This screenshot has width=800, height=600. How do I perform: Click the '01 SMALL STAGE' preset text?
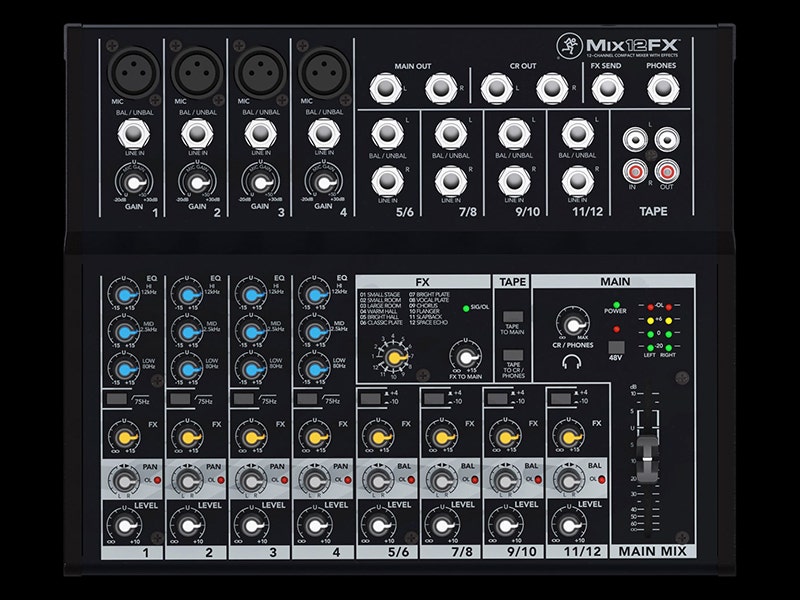click(380, 294)
